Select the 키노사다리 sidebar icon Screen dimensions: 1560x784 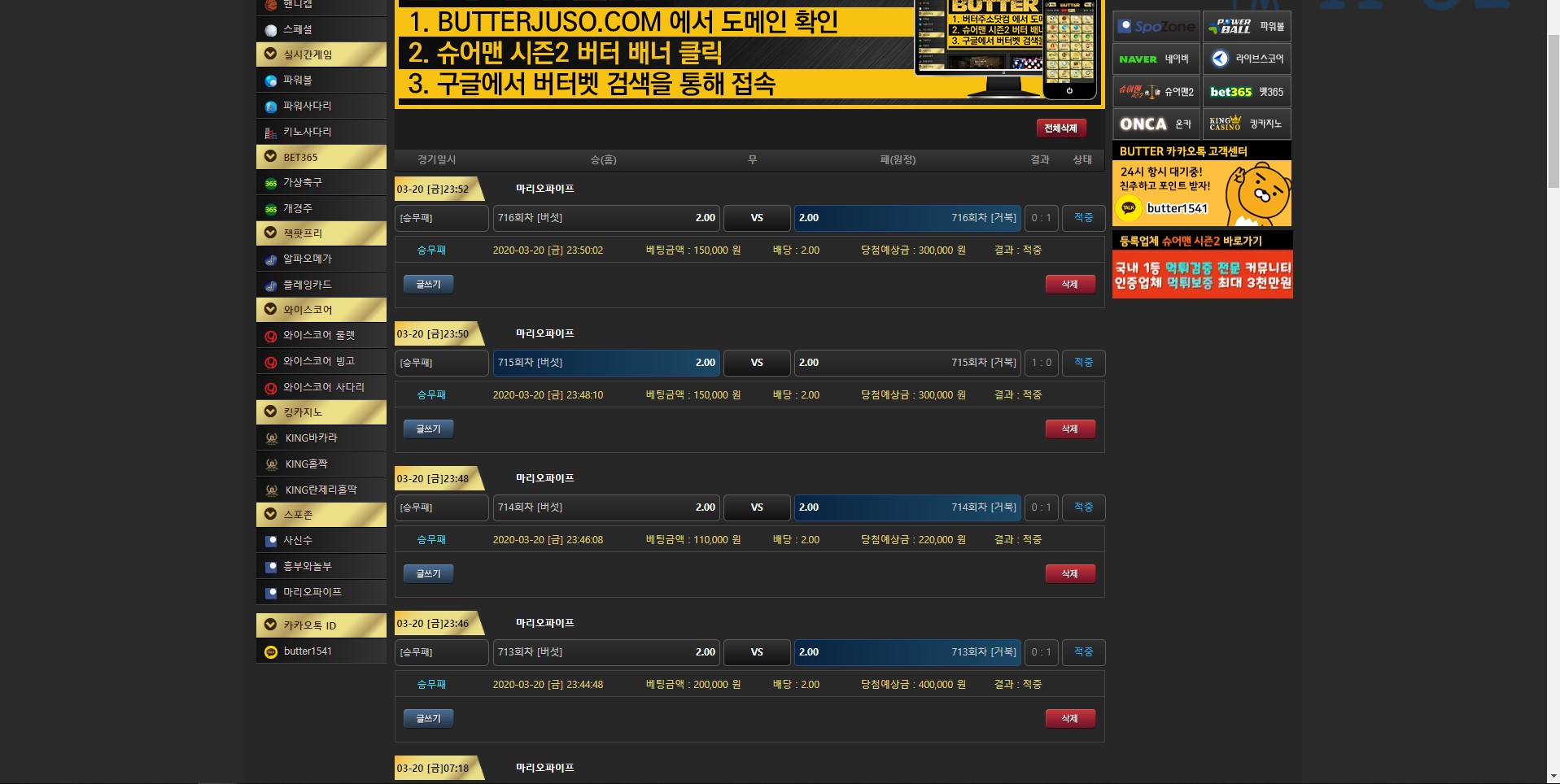point(271,133)
